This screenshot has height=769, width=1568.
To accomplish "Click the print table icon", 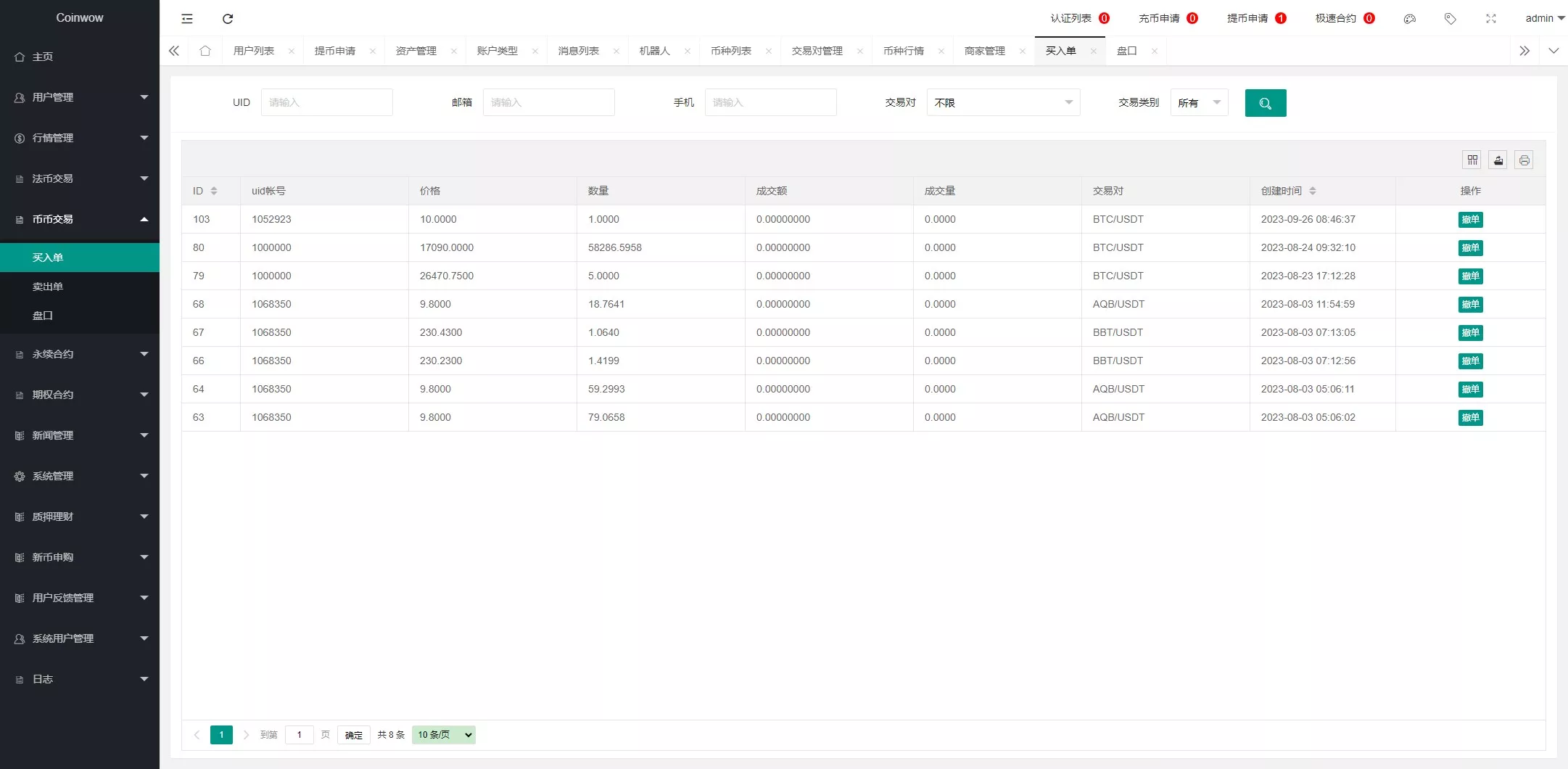I will tap(1524, 160).
